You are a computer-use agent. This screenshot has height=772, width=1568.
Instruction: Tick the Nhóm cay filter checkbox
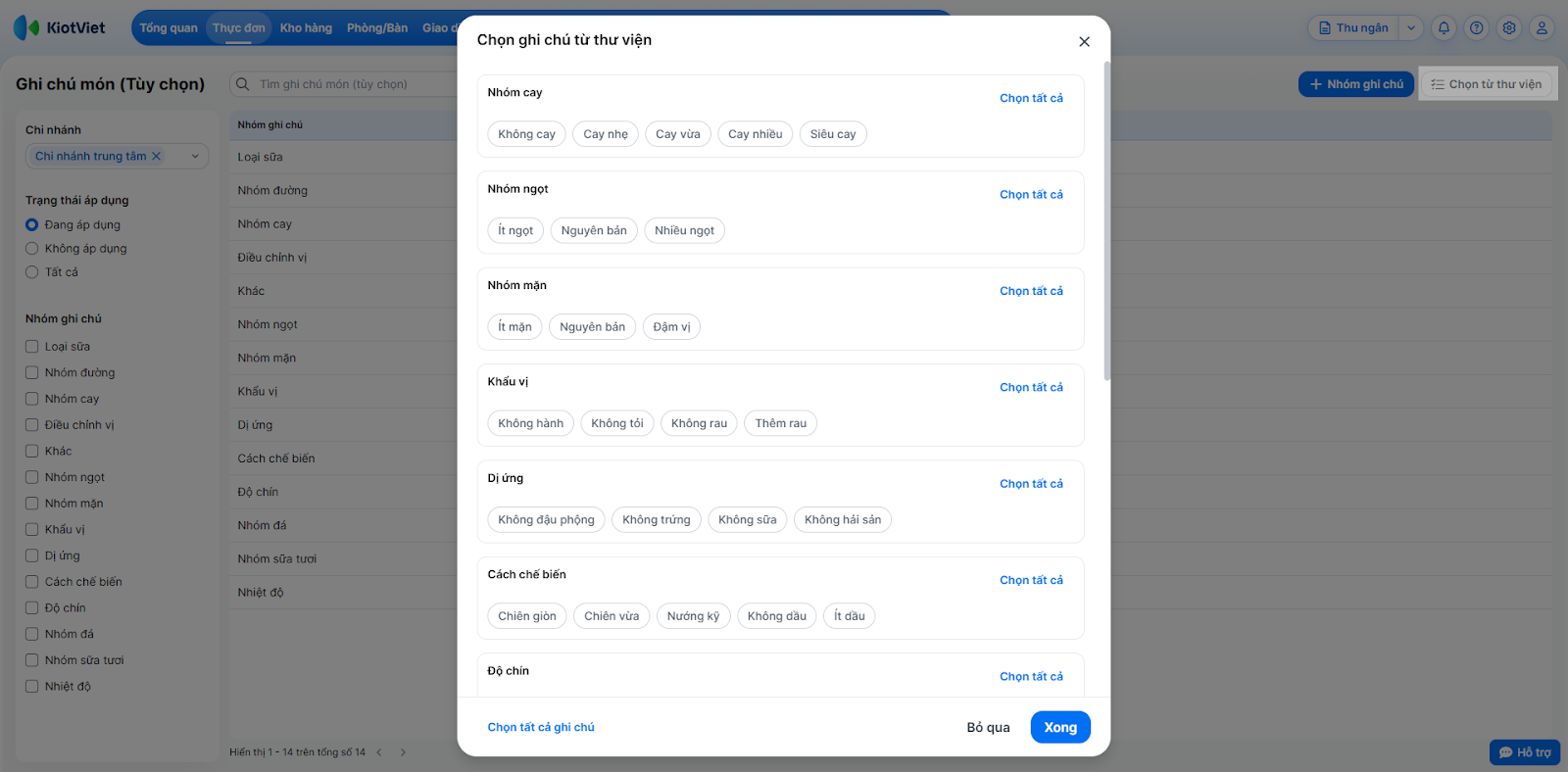click(32, 399)
